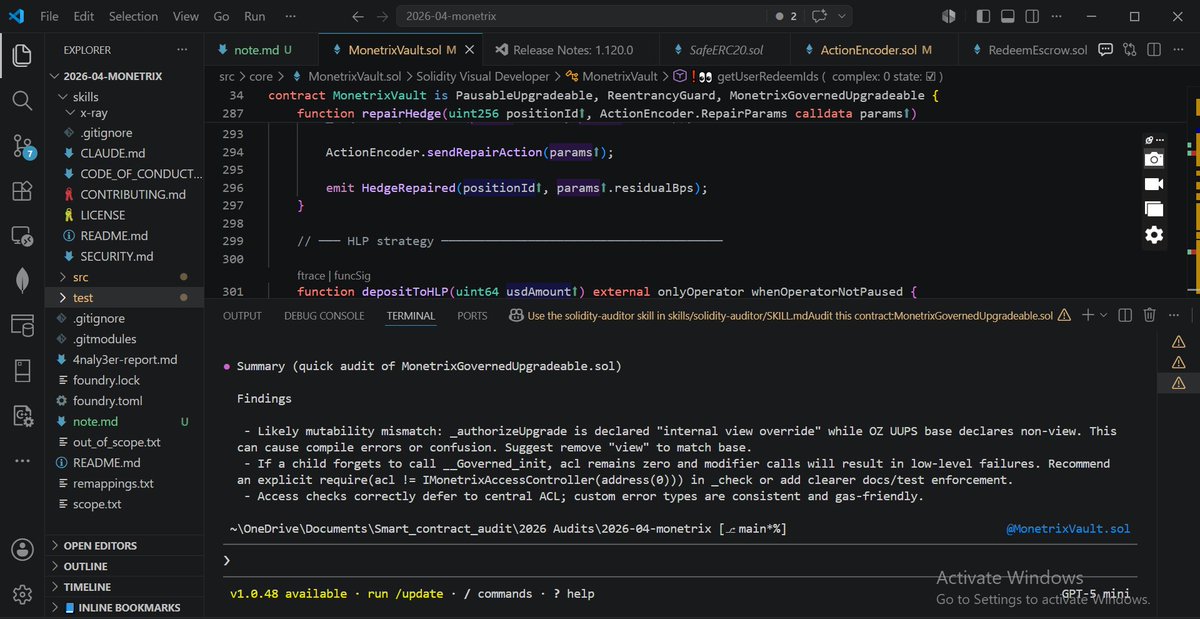Switch to Release Notes: 1.120.0 tab
1200x619 pixels.
tap(571, 50)
